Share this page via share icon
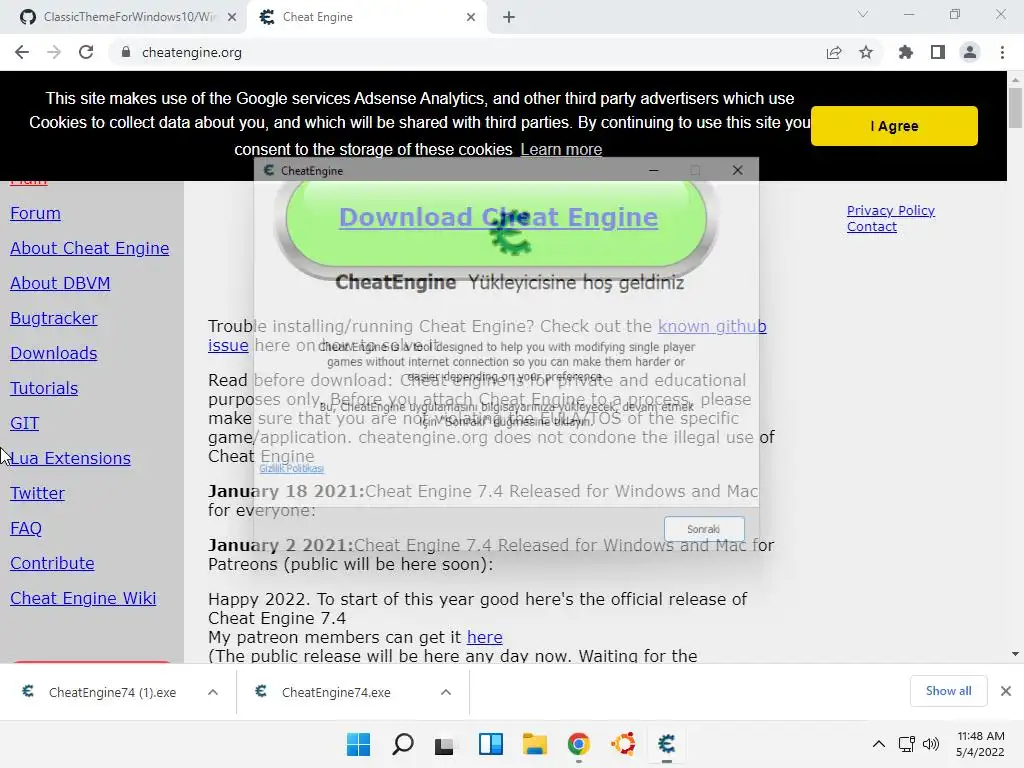 (x=834, y=52)
